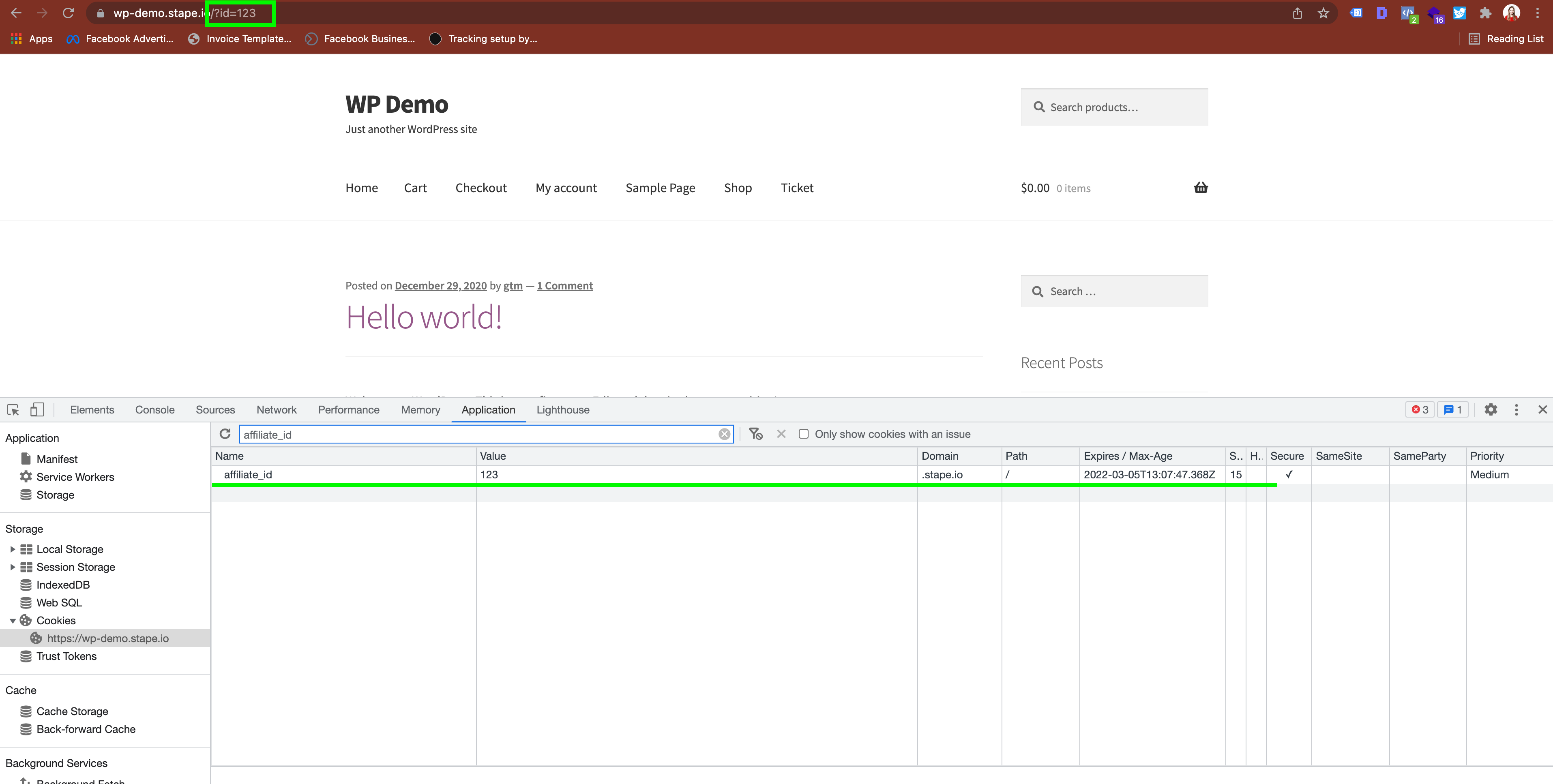Open the Console tab in DevTools
This screenshot has width=1553, height=784.
(155, 410)
